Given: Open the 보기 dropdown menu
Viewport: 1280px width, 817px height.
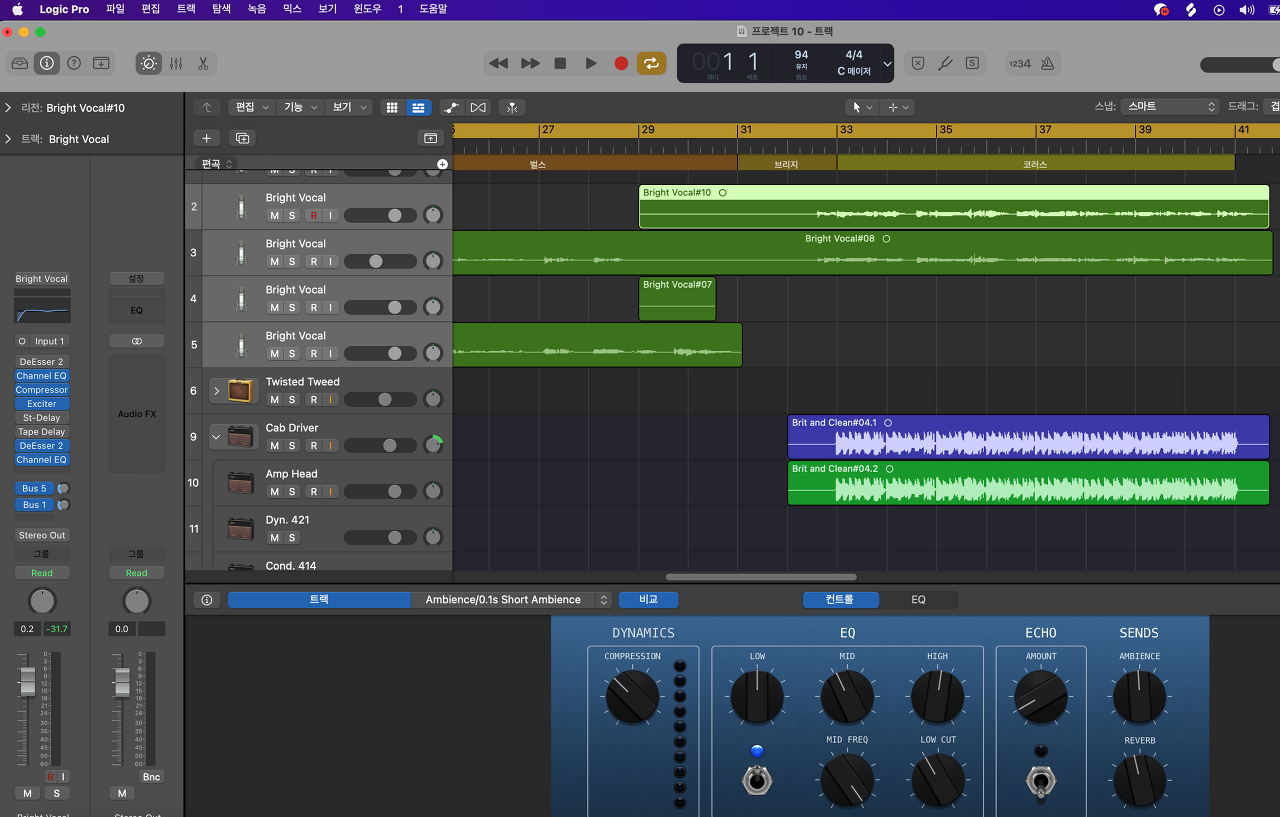Looking at the screenshot, I should pos(349,107).
